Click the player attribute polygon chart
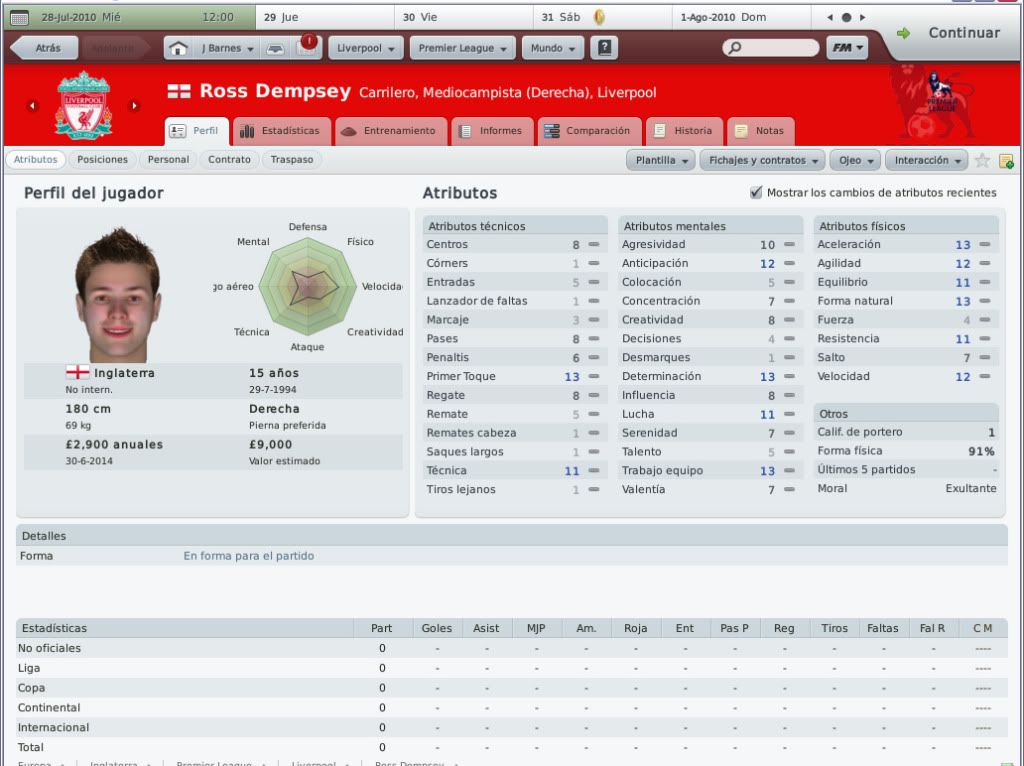Screen dimensions: 1024x766 pos(308,287)
